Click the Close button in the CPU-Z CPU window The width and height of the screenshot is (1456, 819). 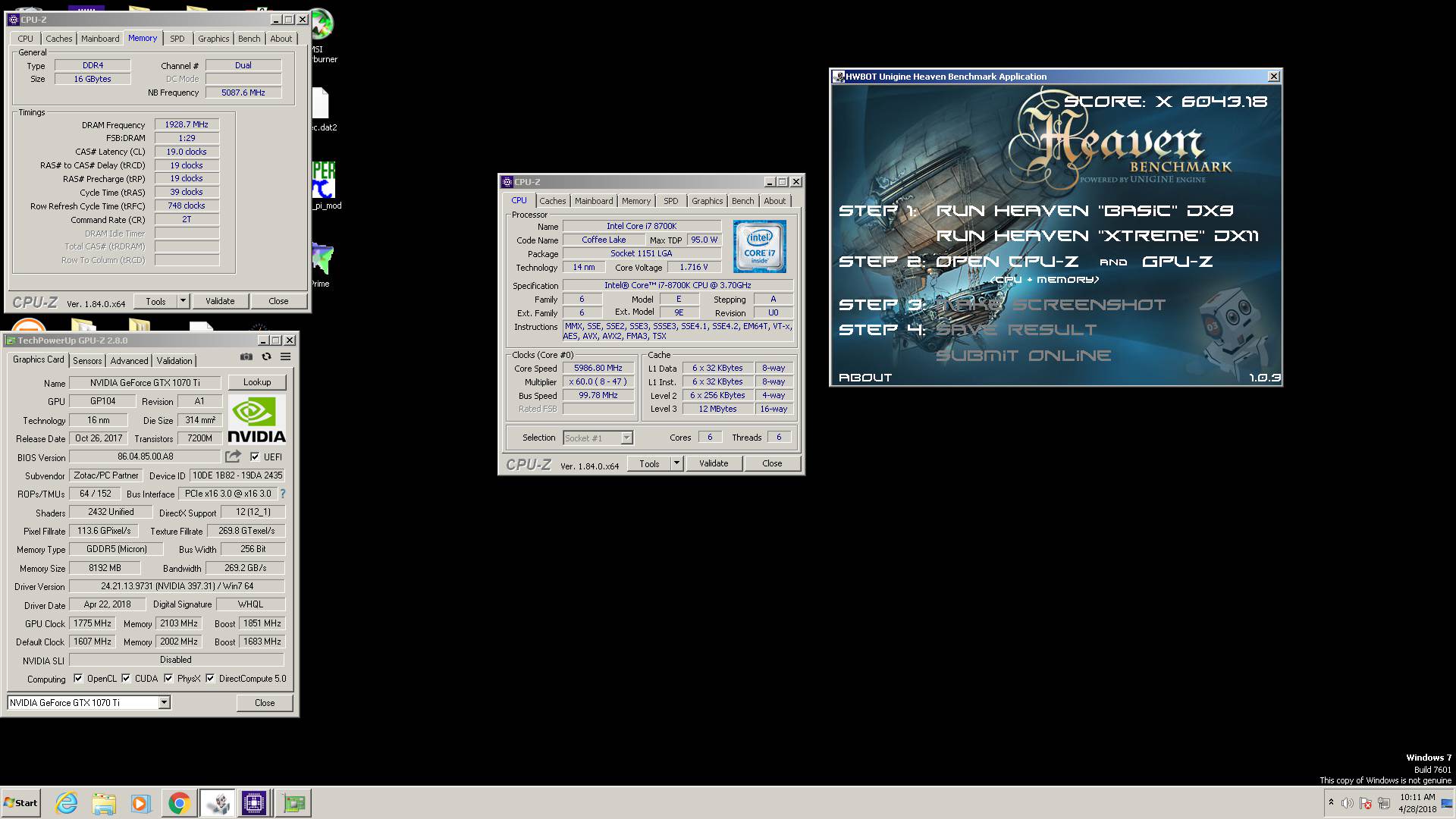(772, 463)
